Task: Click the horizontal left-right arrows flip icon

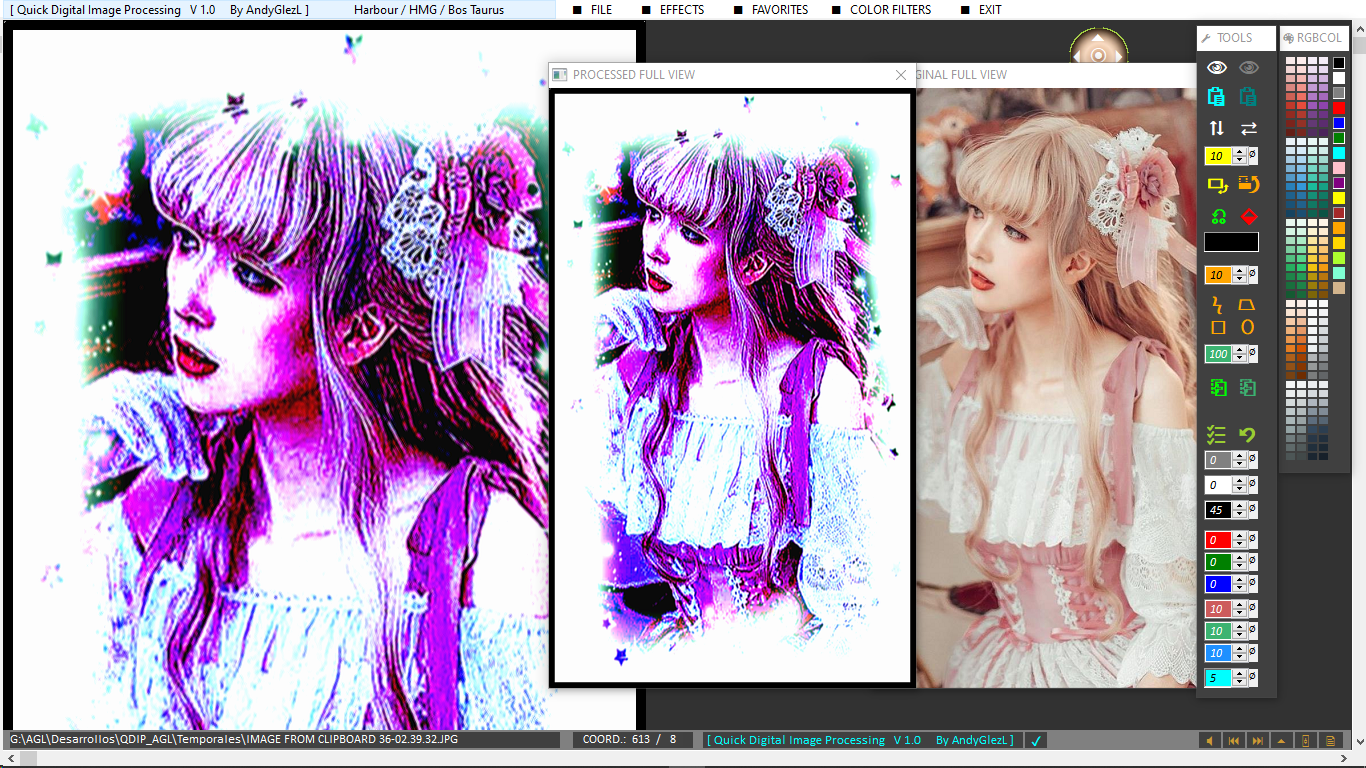Action: tap(1248, 128)
